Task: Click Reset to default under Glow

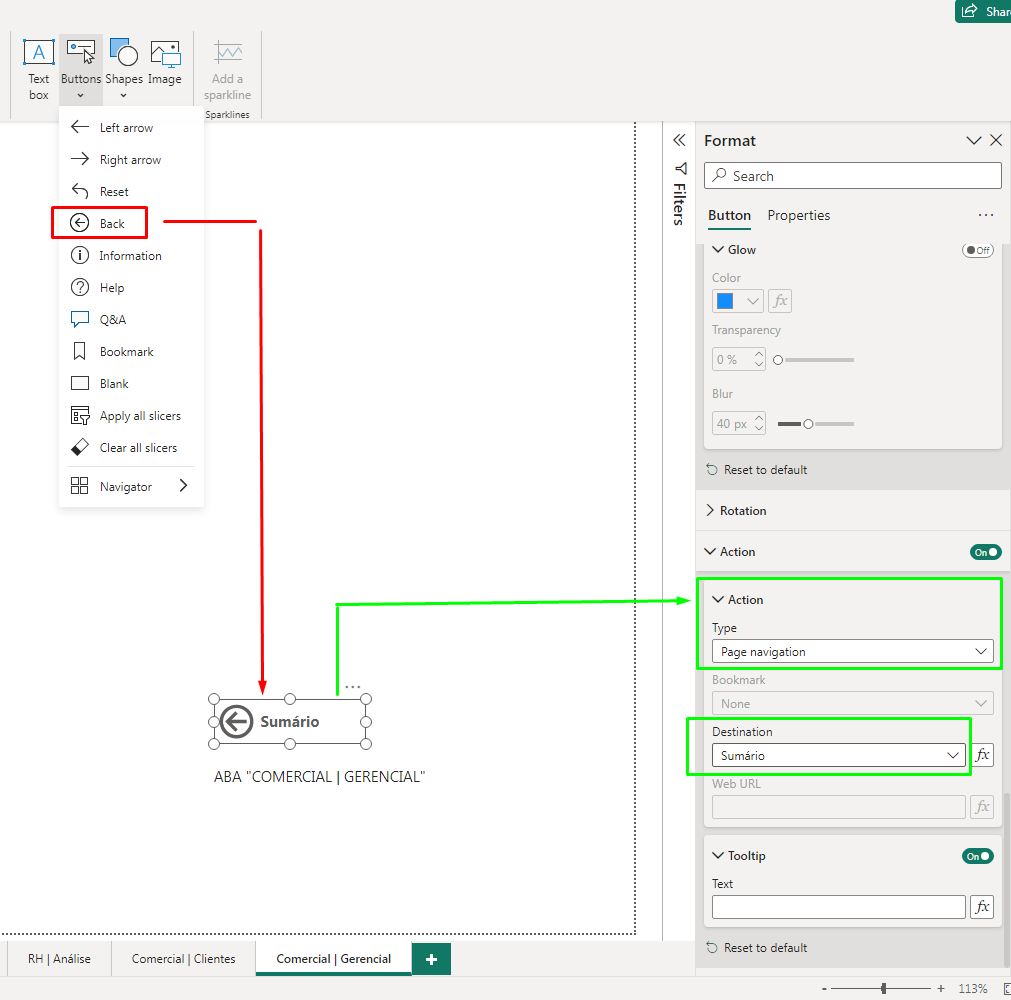Action: click(x=765, y=470)
